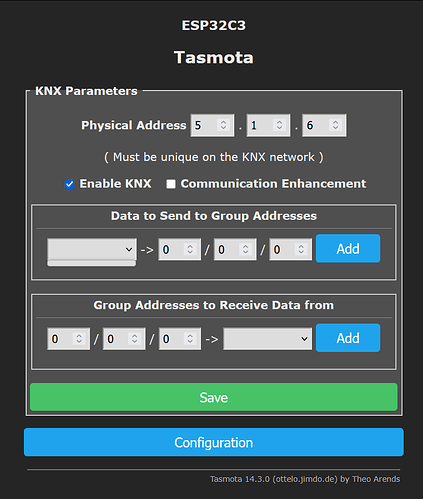The height and width of the screenshot is (499, 423).
Task: Click Add in Data to Send section
Action: (x=348, y=248)
